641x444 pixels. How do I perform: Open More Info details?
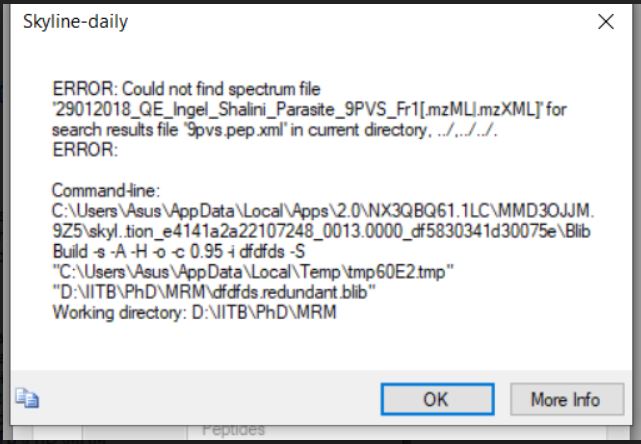pyautogui.click(x=565, y=399)
